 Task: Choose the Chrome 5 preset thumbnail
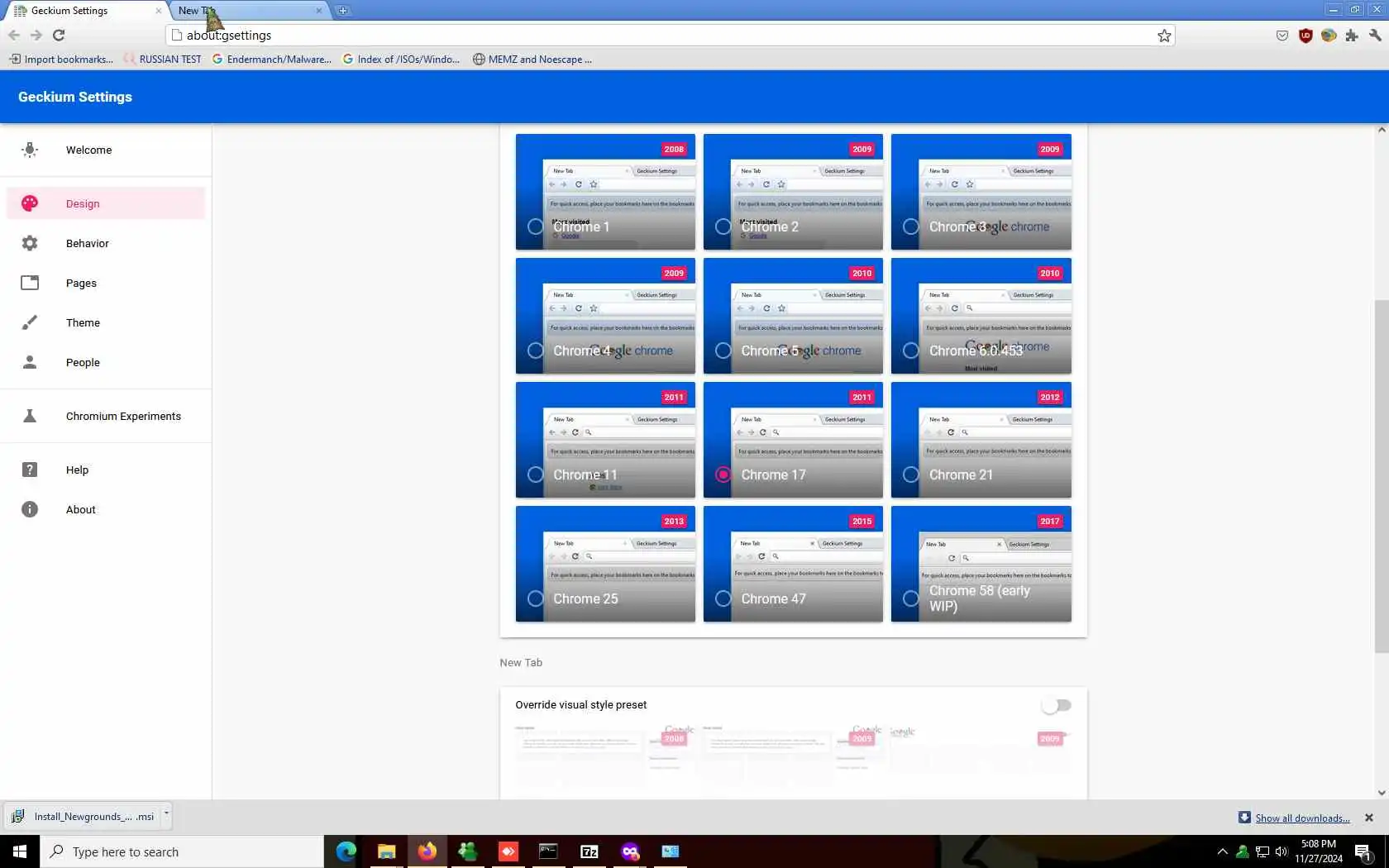(793, 316)
